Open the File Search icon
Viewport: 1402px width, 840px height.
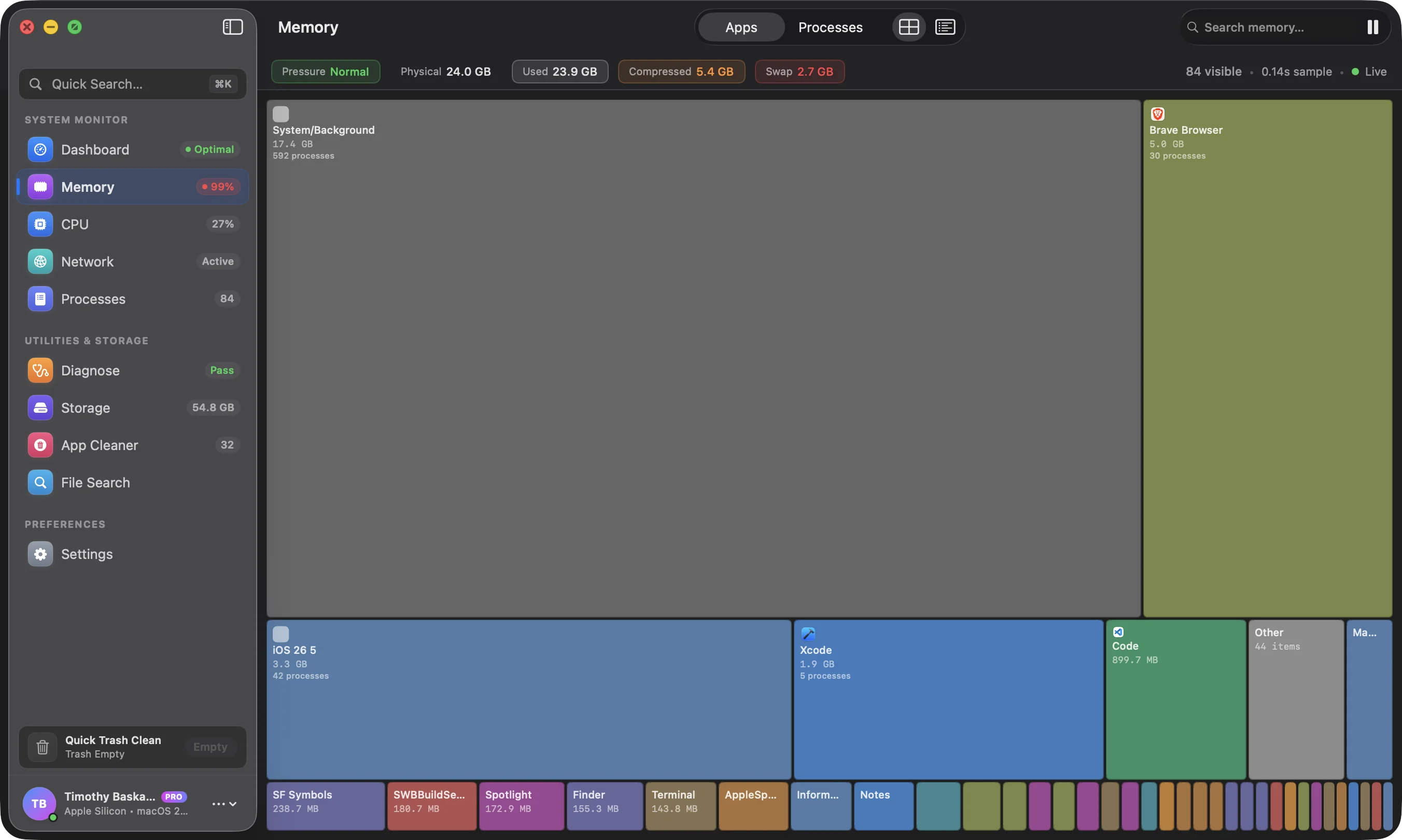pyautogui.click(x=40, y=482)
